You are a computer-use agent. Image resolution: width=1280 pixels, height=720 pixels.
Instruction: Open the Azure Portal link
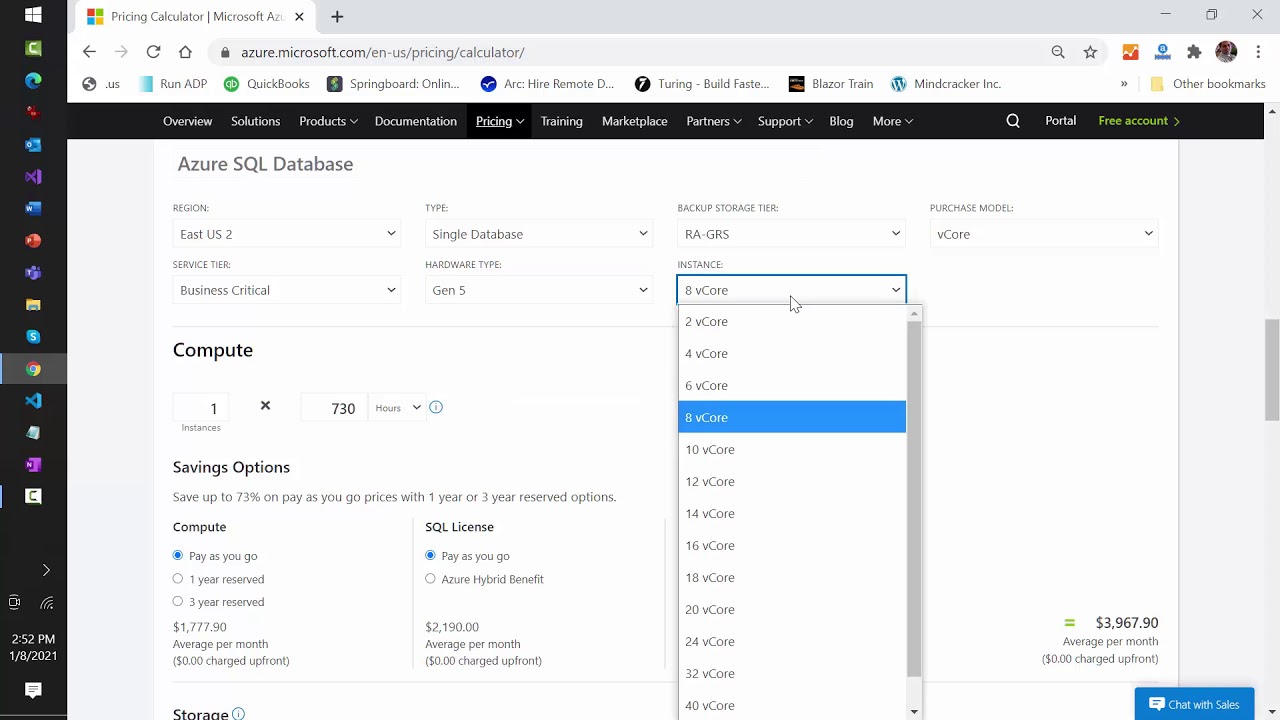point(1060,120)
